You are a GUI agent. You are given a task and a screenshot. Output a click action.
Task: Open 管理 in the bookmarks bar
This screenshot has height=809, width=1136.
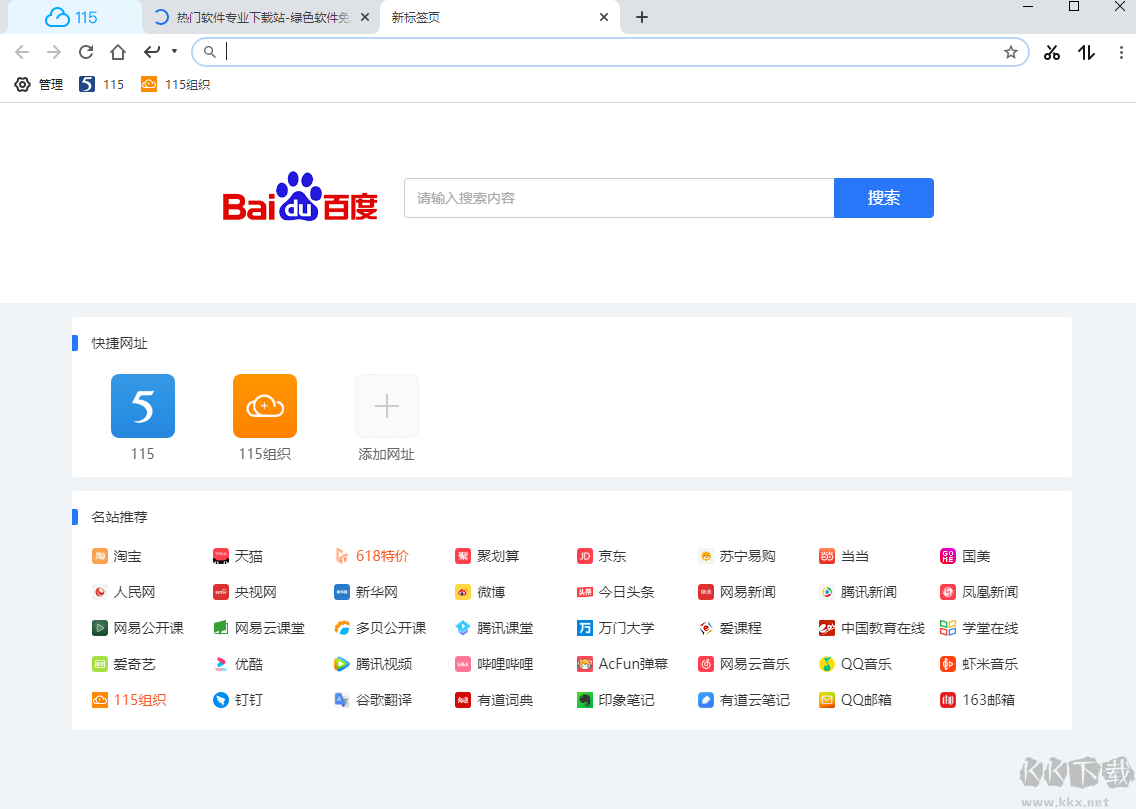coord(39,85)
